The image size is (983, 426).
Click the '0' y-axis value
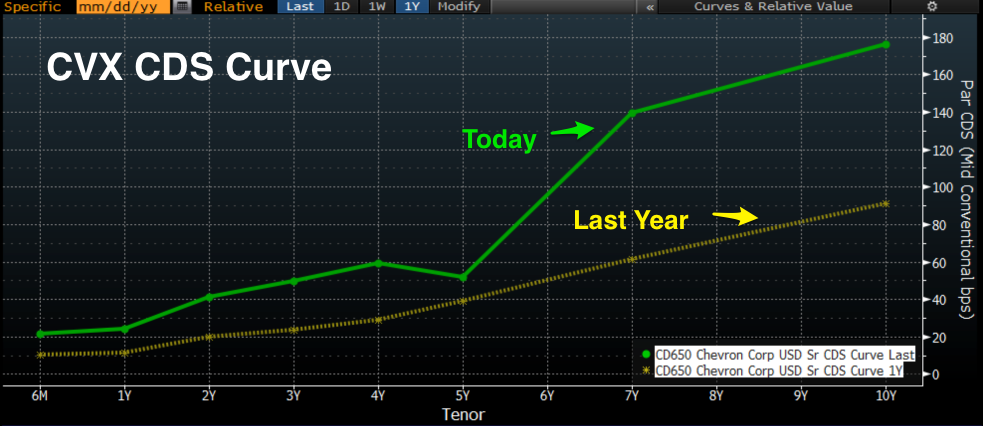coord(936,375)
